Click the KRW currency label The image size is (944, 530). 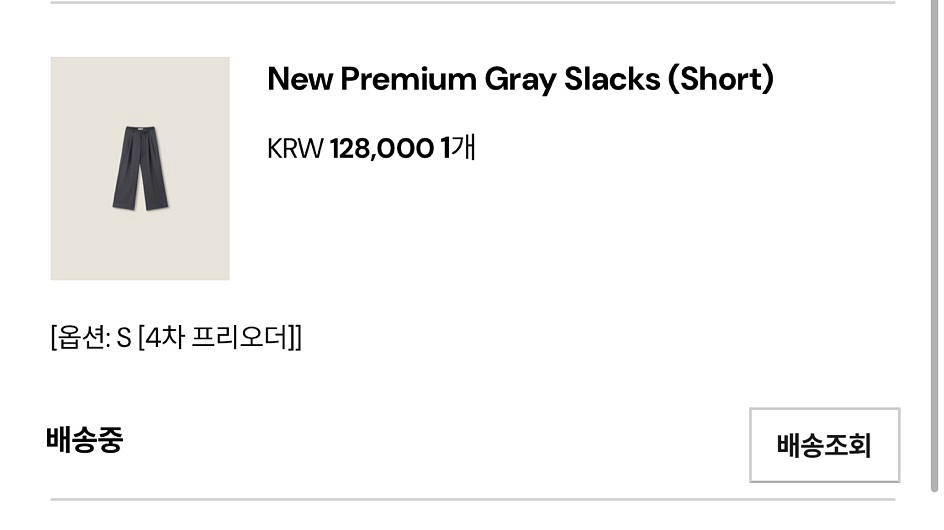pyautogui.click(x=295, y=149)
